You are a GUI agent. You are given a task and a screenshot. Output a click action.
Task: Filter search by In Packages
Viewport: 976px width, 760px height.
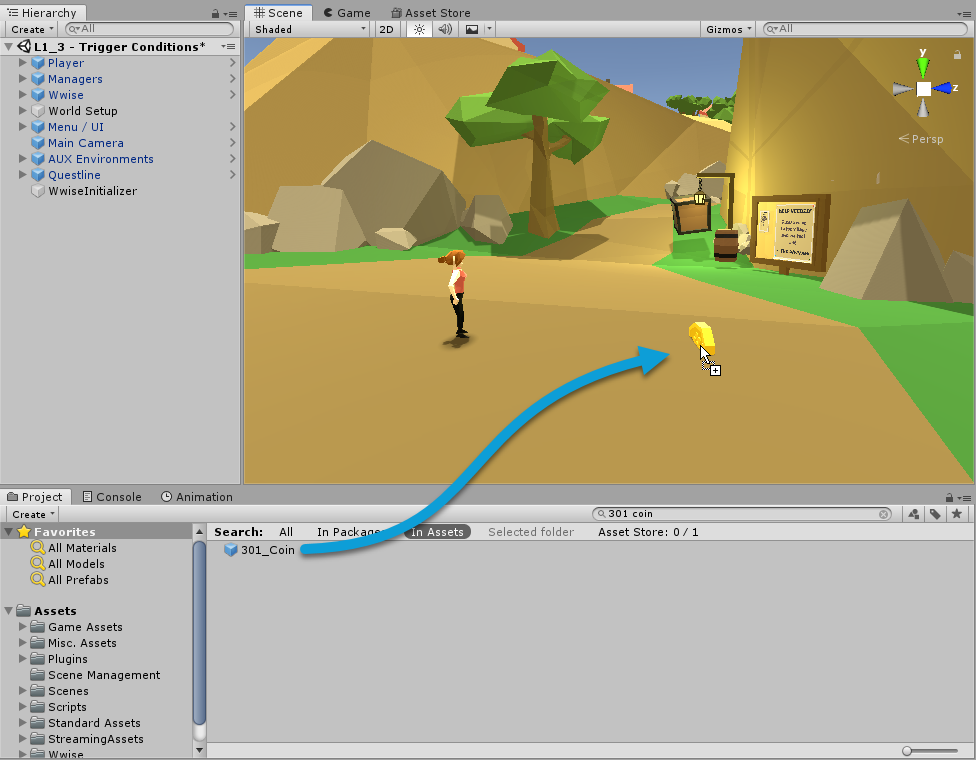pyautogui.click(x=349, y=532)
